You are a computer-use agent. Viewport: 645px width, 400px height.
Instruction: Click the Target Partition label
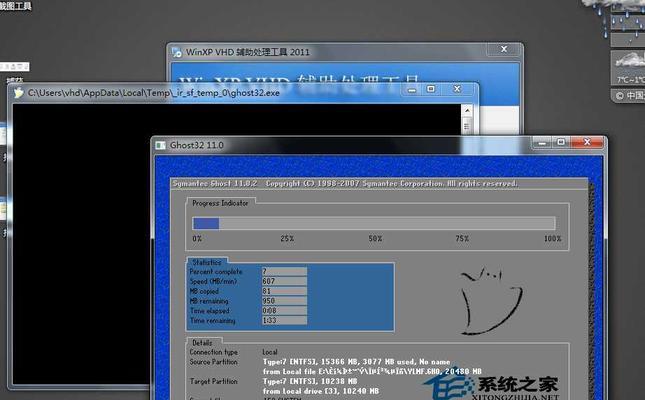(x=213, y=381)
